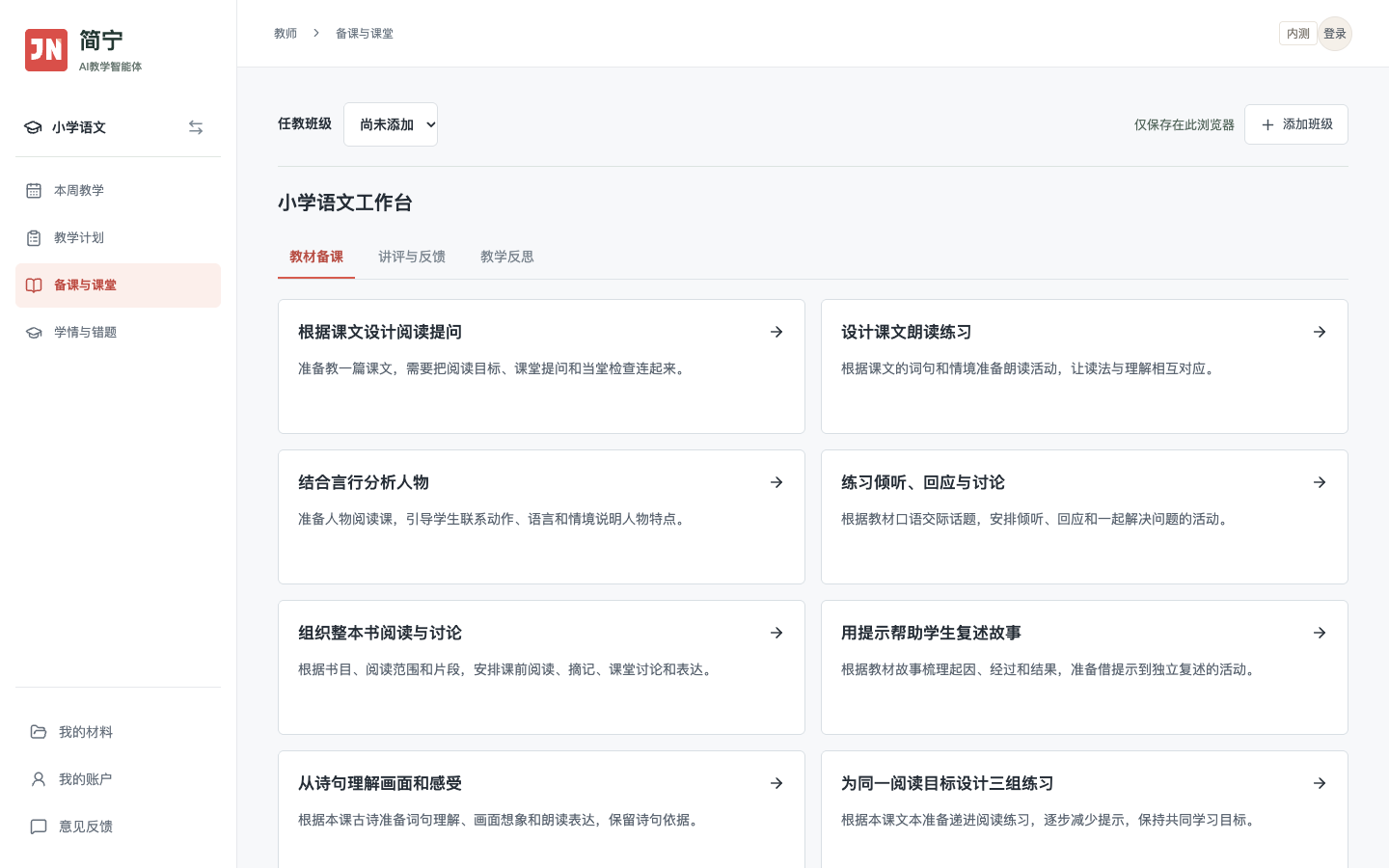
Task: Click the breadcrumb chevron separator
Action: pos(315,33)
